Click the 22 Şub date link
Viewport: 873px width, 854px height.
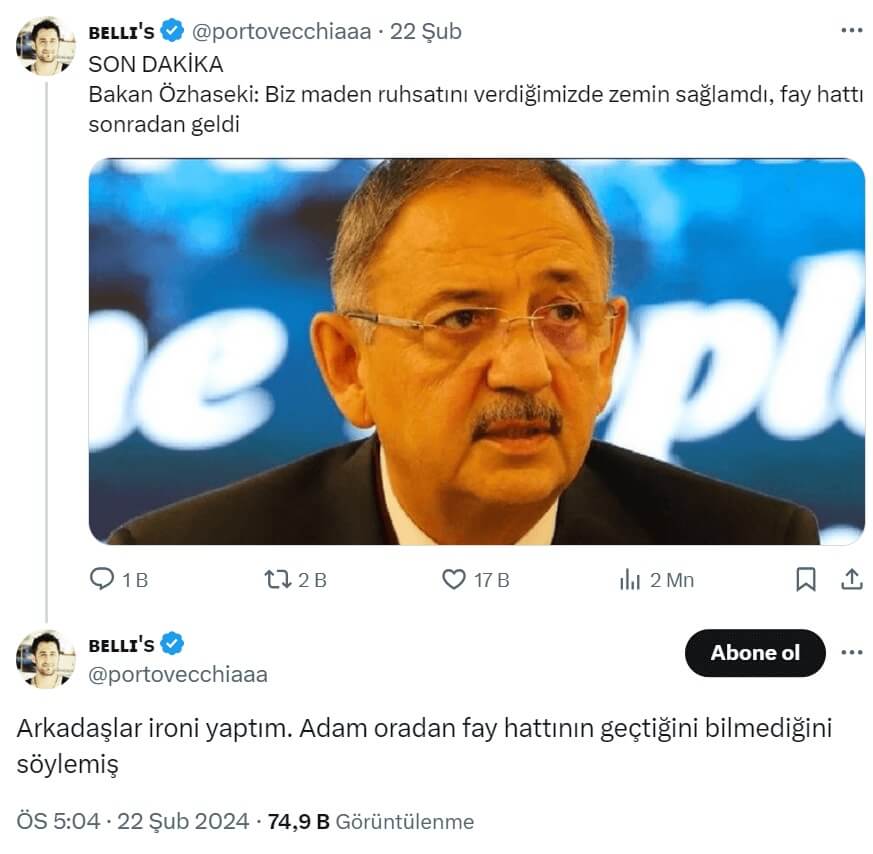[x=426, y=32]
